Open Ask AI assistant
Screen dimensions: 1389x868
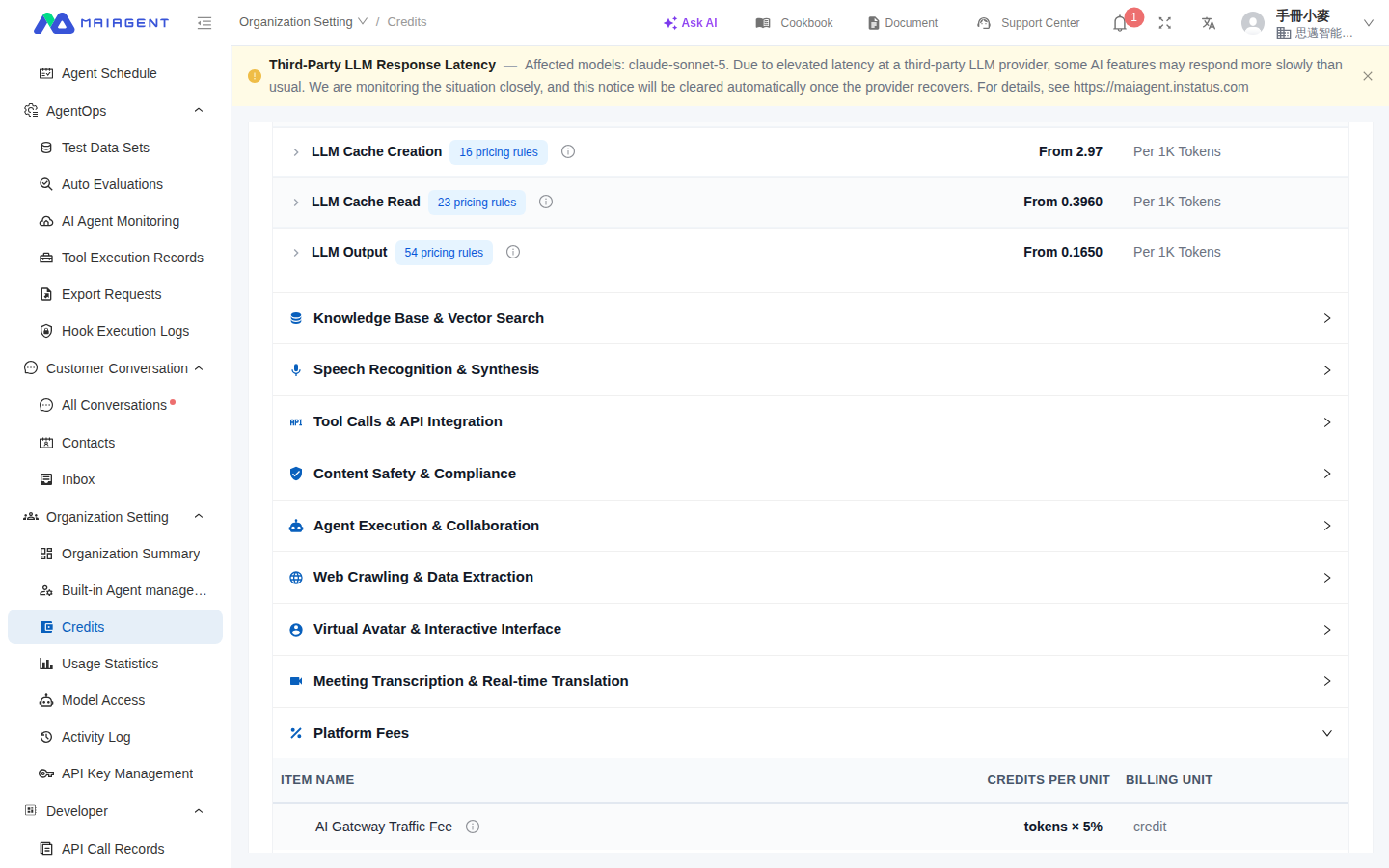coord(691,23)
